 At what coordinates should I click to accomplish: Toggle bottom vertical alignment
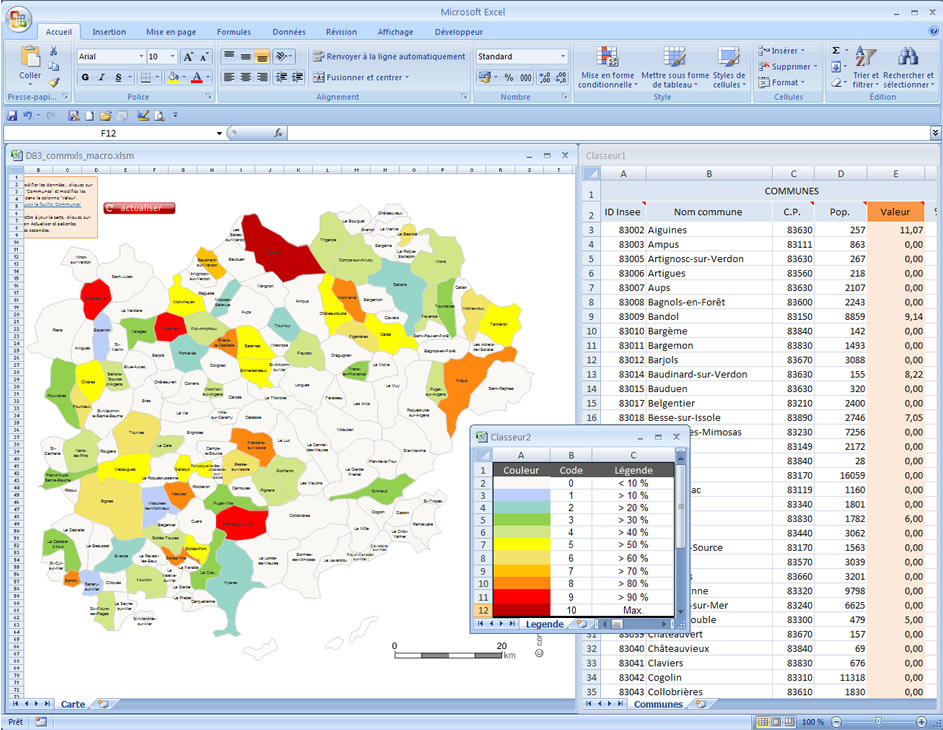coord(262,57)
